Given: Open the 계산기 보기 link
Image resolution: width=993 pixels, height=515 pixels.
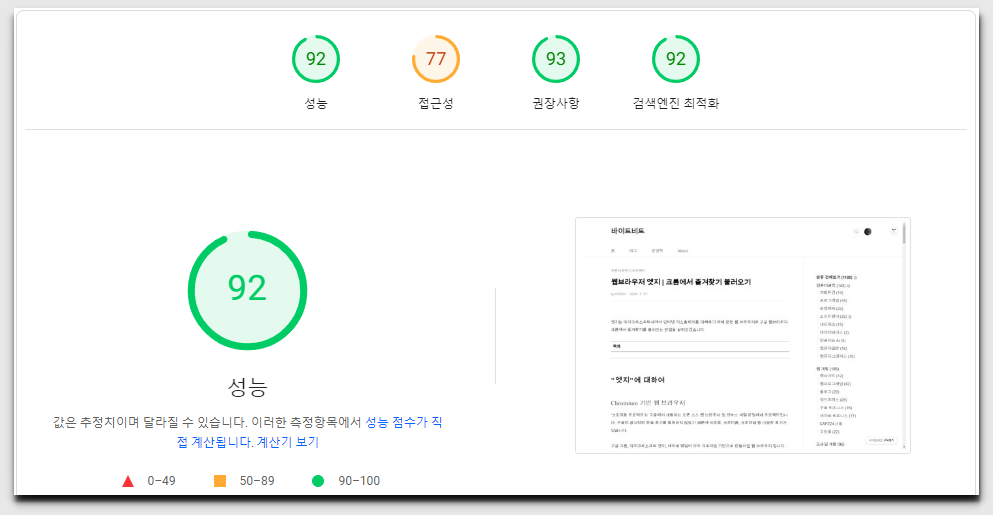Looking at the screenshot, I should [288, 442].
